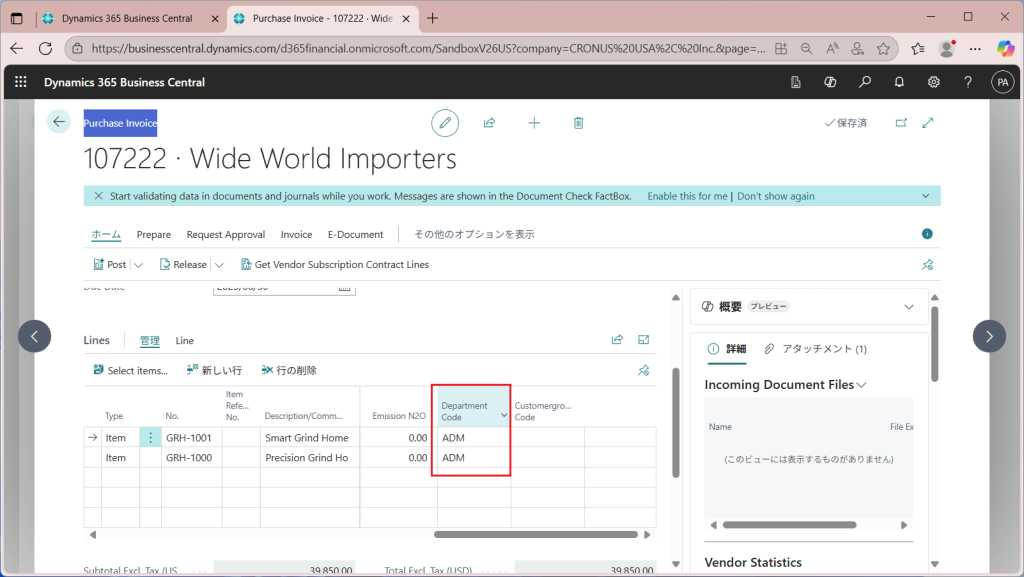
Task: Switch to the ホーム tab
Action: [x=106, y=234]
